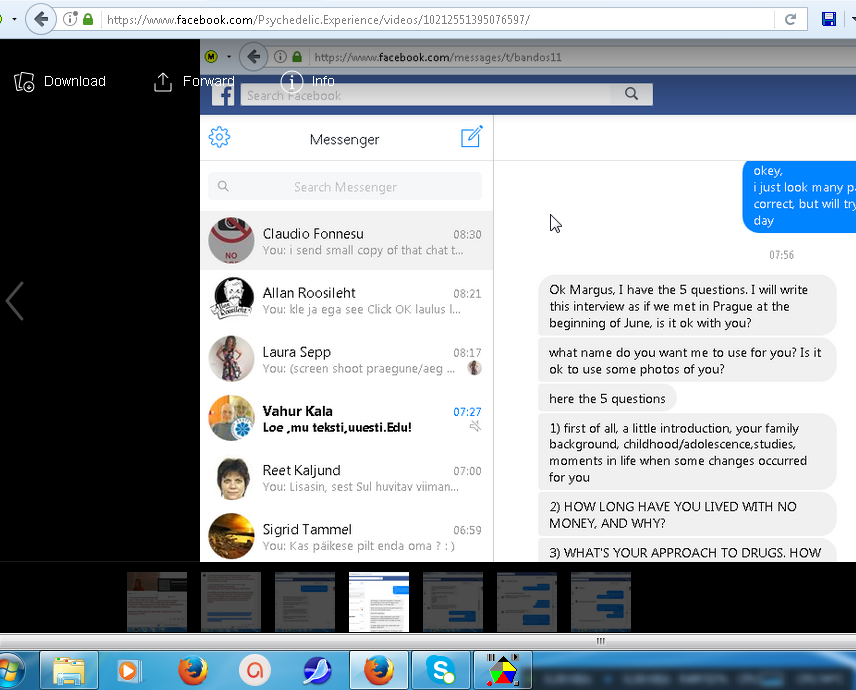Open the Reet Kaljund conversation
The image size is (856, 690).
point(347,478)
